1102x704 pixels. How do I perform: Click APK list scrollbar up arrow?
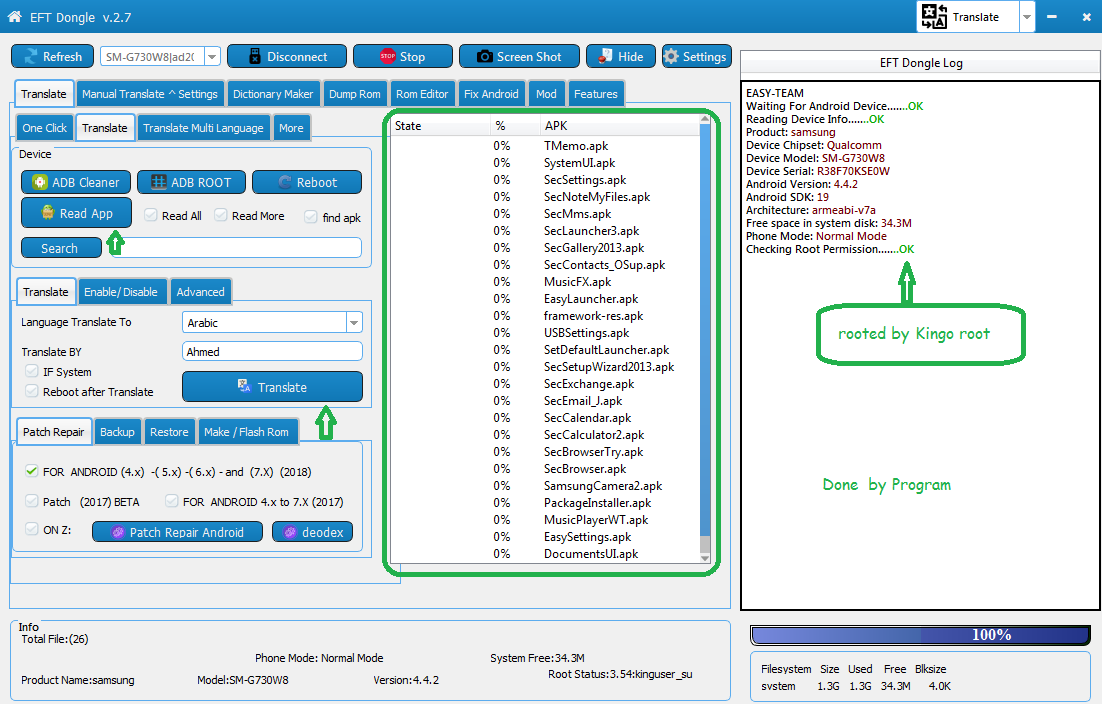tap(705, 119)
